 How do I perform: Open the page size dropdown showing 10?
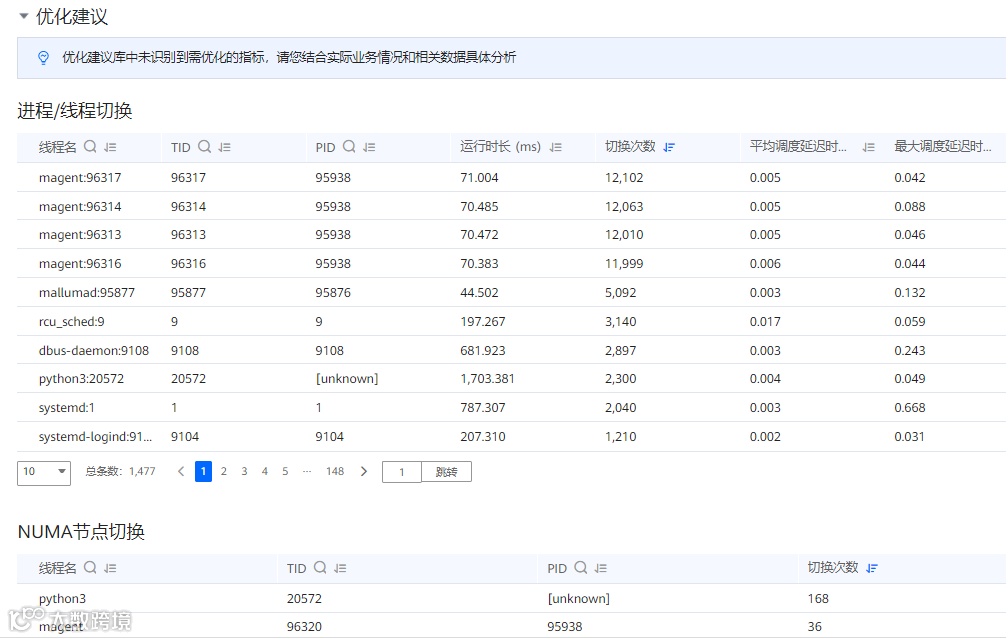click(x=44, y=472)
